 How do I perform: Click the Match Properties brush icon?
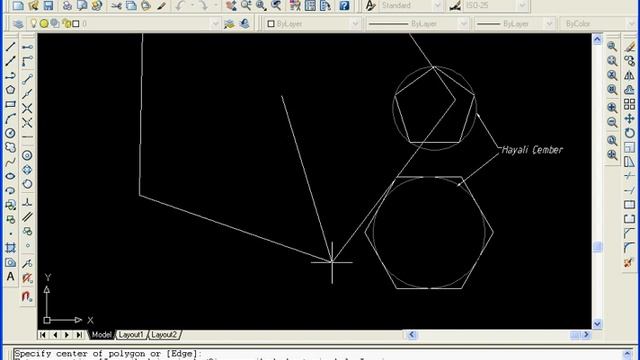point(162,5)
